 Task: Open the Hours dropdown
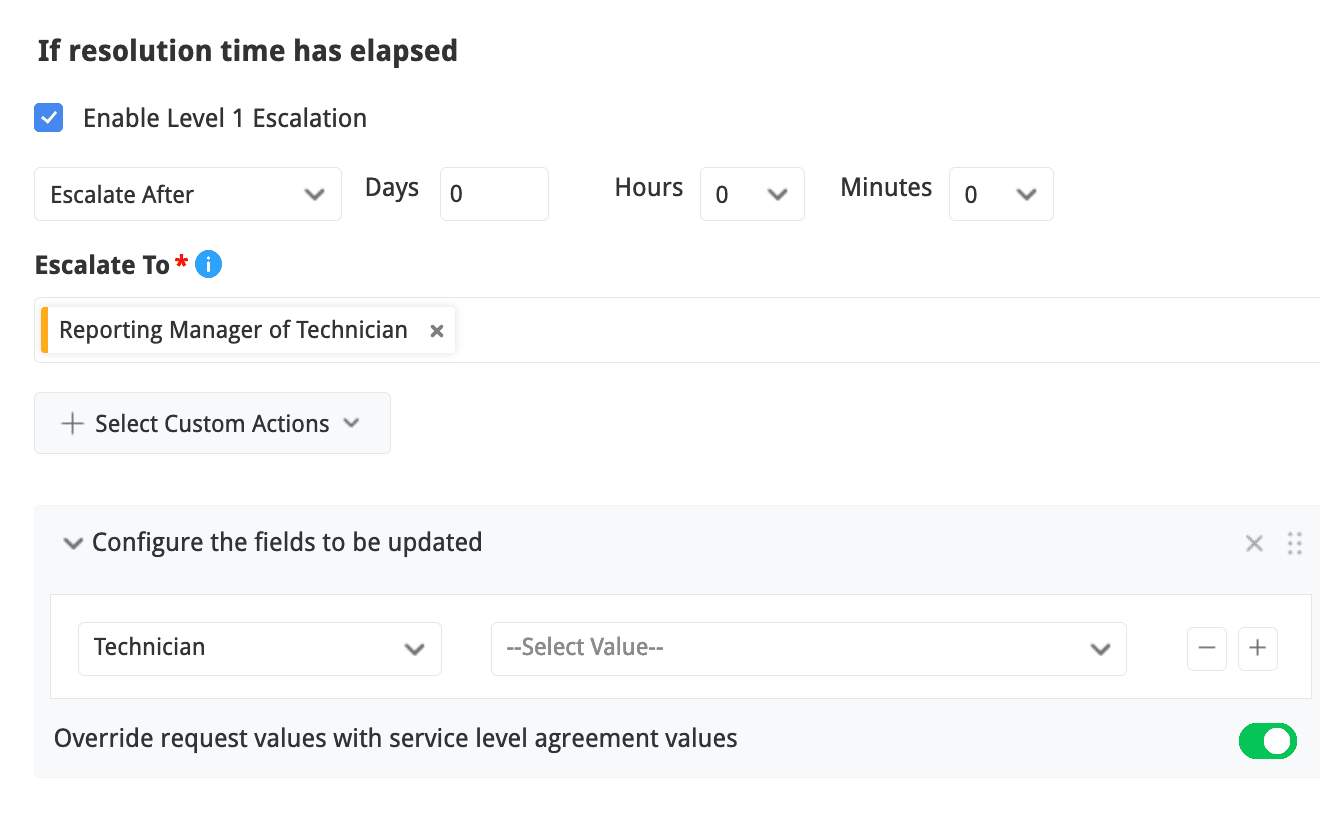click(x=752, y=194)
